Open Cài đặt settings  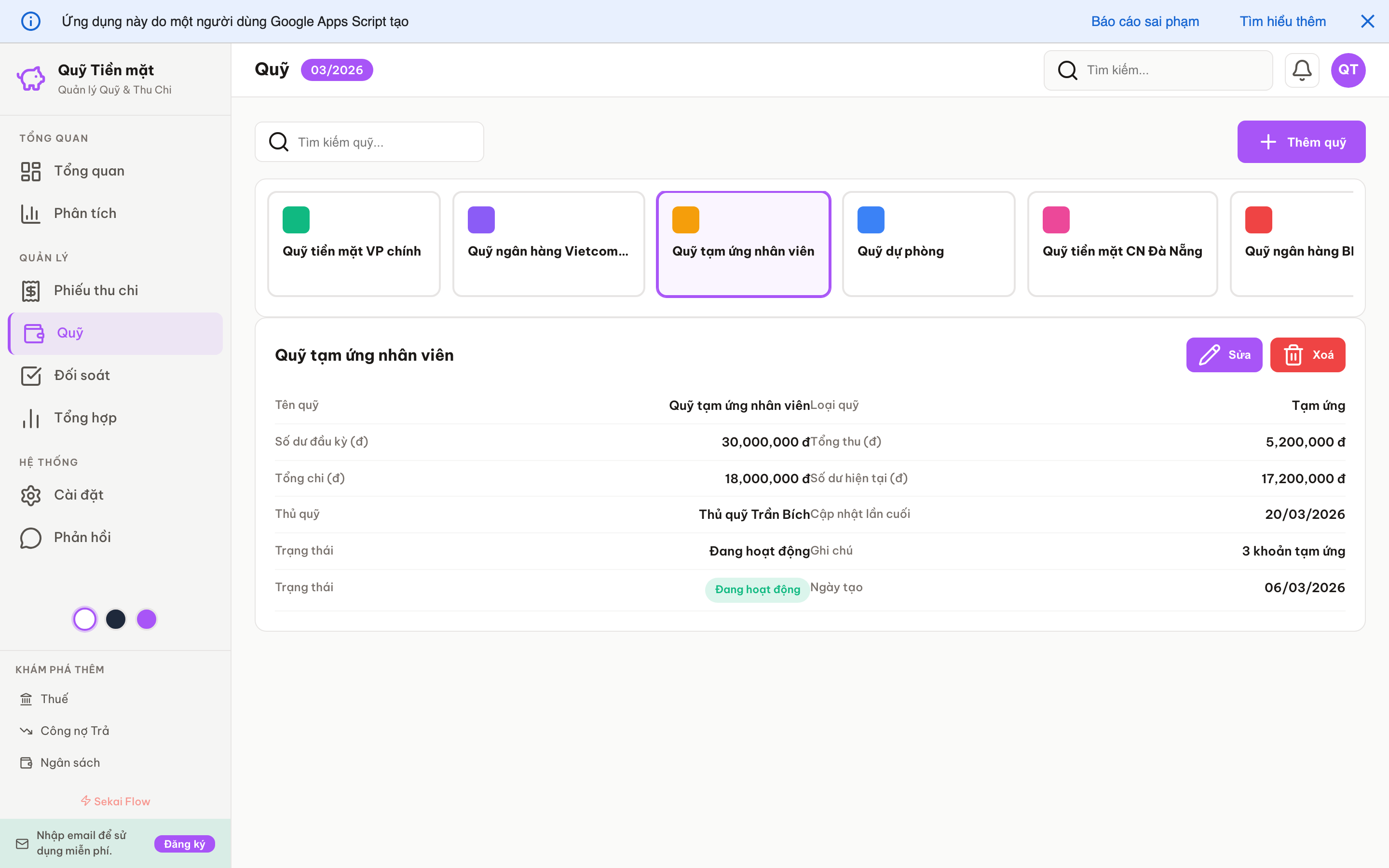78,495
